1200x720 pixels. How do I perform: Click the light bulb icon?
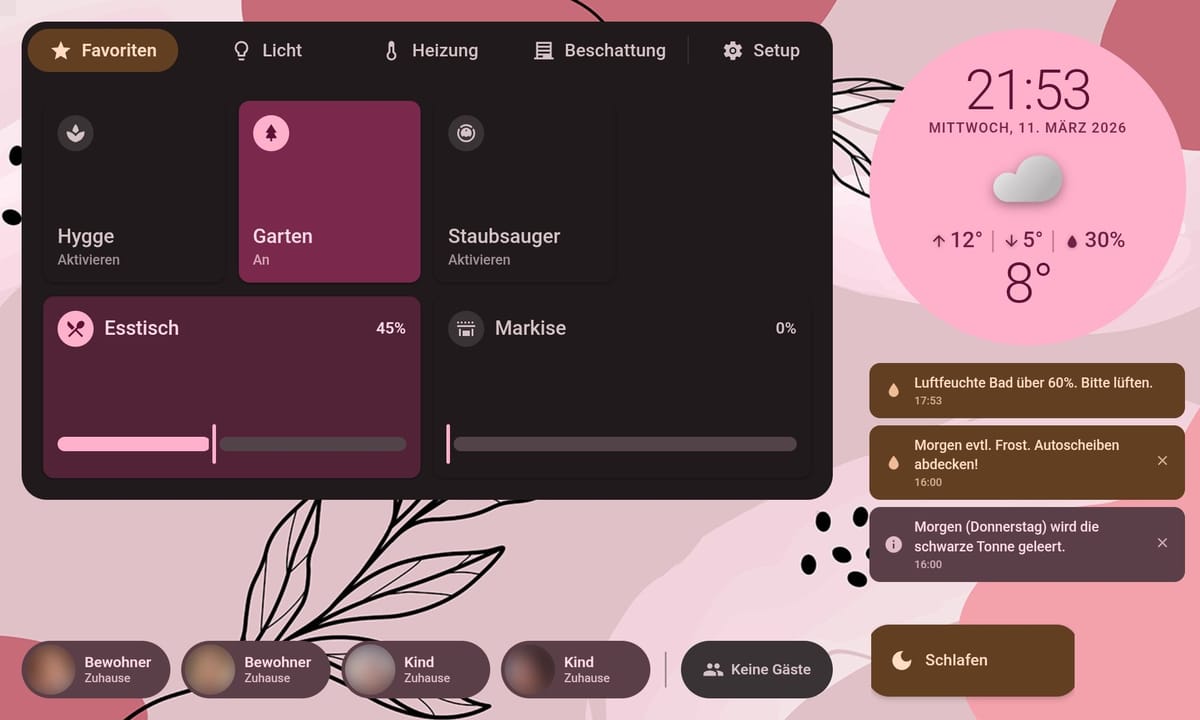click(241, 51)
